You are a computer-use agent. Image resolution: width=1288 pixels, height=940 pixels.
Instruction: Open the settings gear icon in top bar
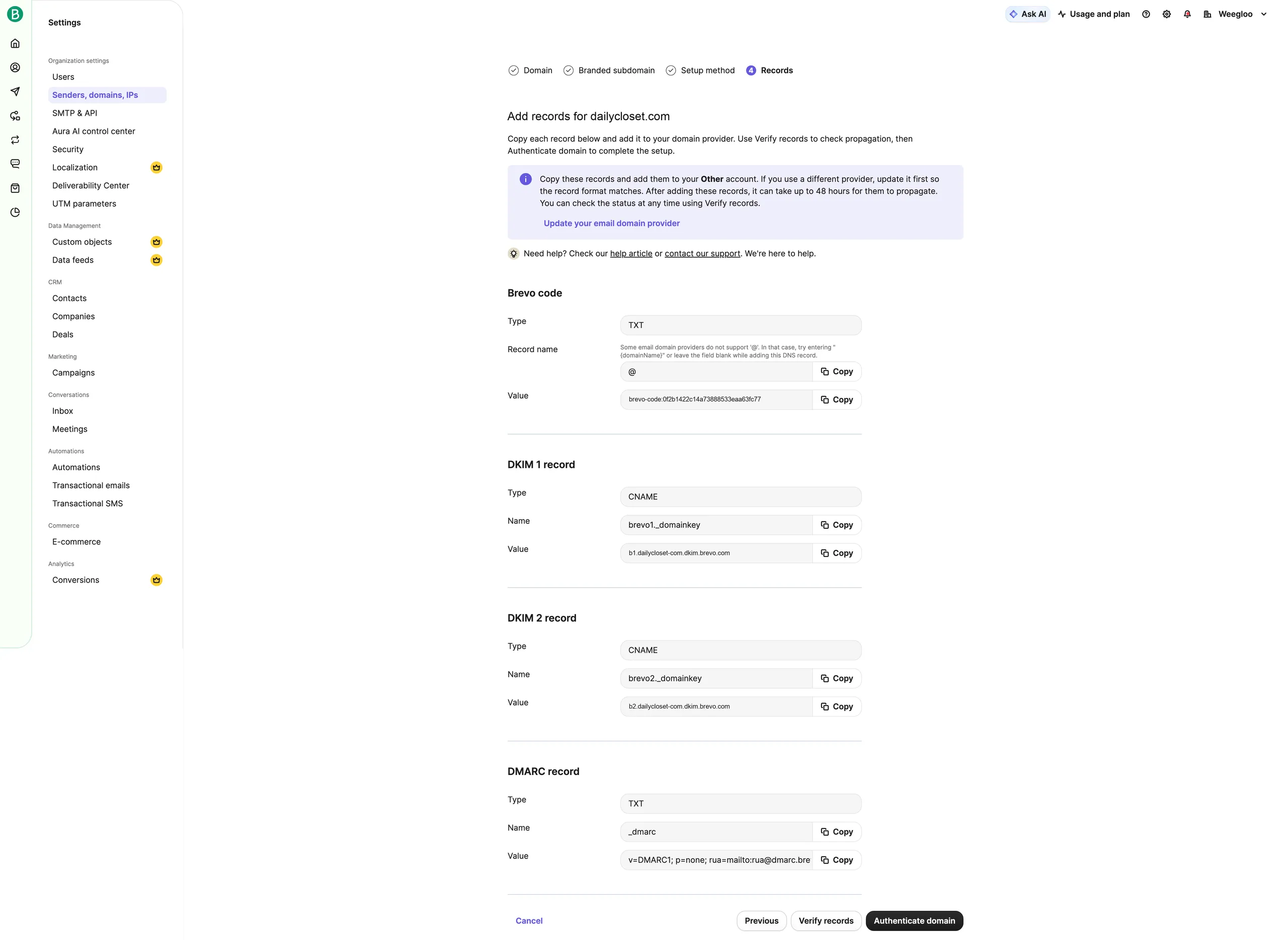click(x=1166, y=14)
